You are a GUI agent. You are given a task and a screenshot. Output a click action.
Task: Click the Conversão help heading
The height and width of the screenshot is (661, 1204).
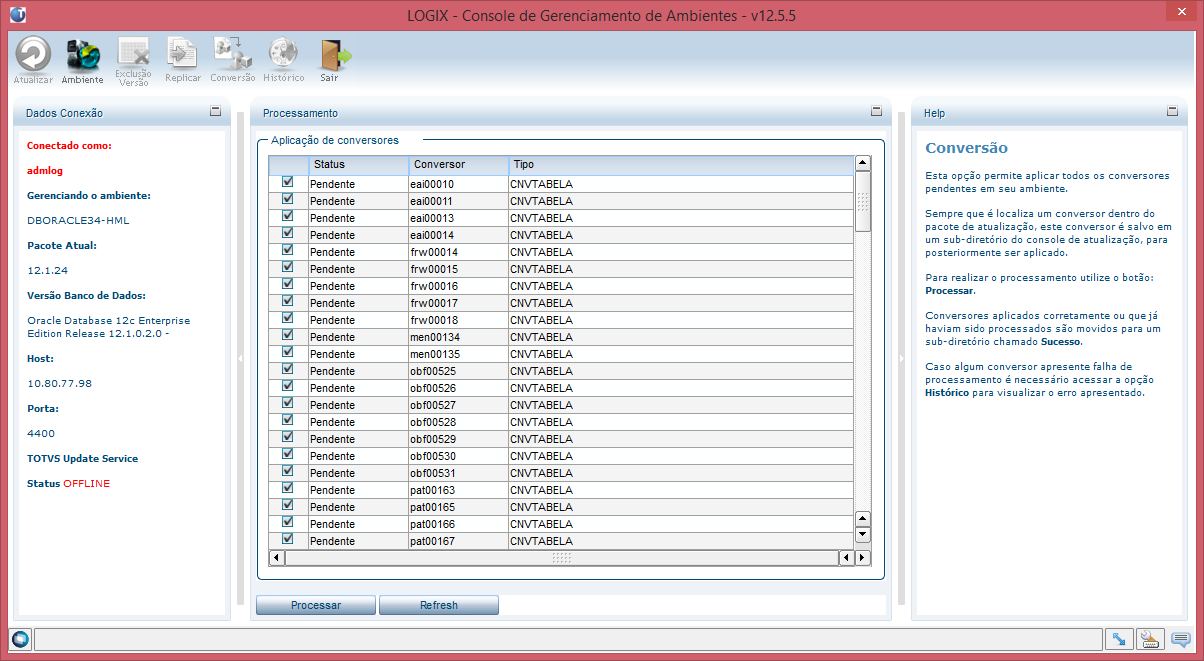point(966,148)
